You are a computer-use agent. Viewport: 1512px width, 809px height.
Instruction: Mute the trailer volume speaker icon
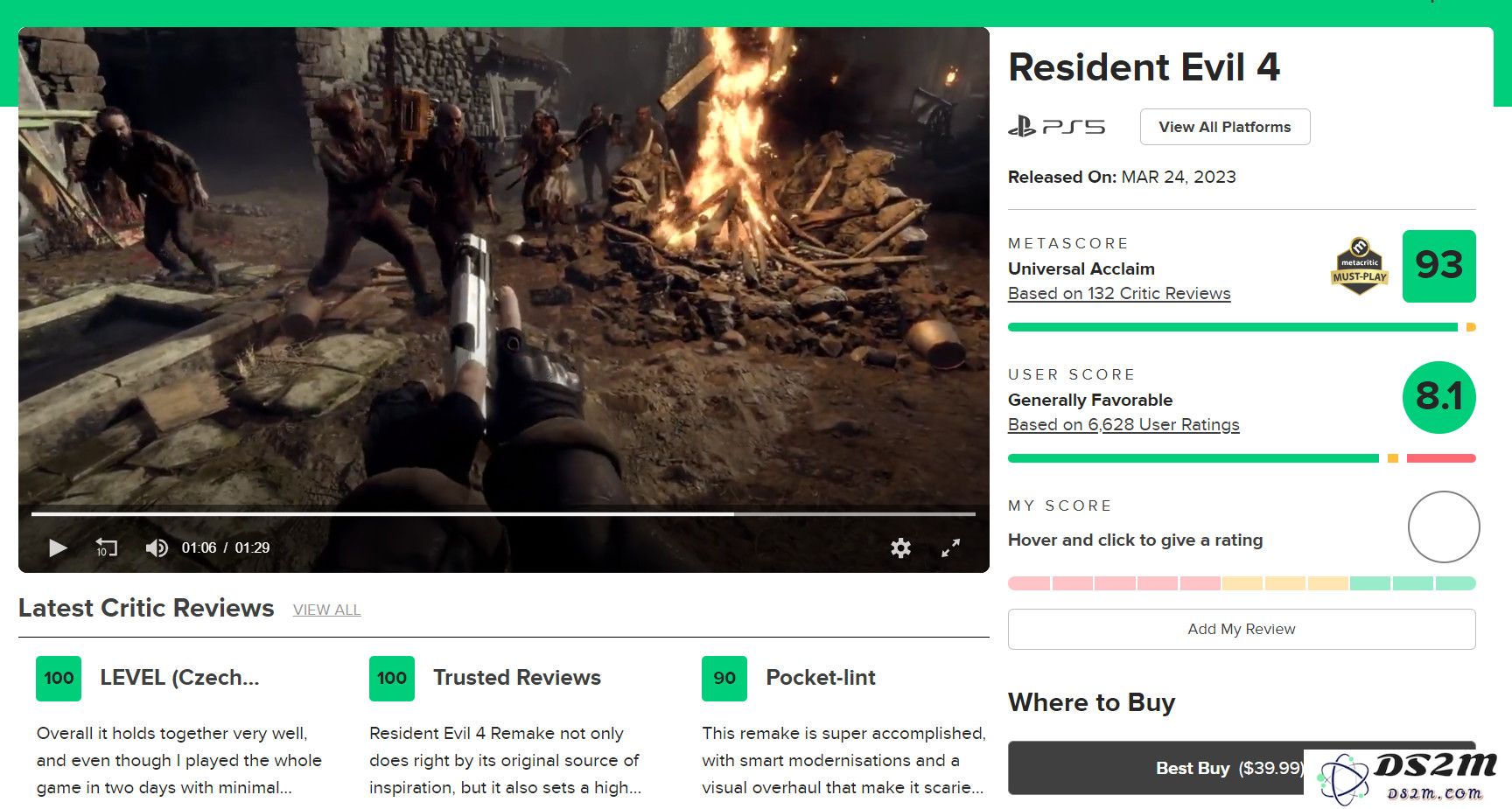pos(157,548)
